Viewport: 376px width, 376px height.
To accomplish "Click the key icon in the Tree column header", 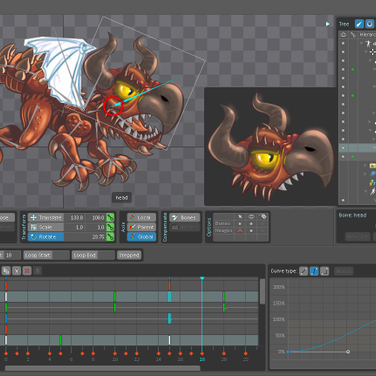I will [x=353, y=35].
